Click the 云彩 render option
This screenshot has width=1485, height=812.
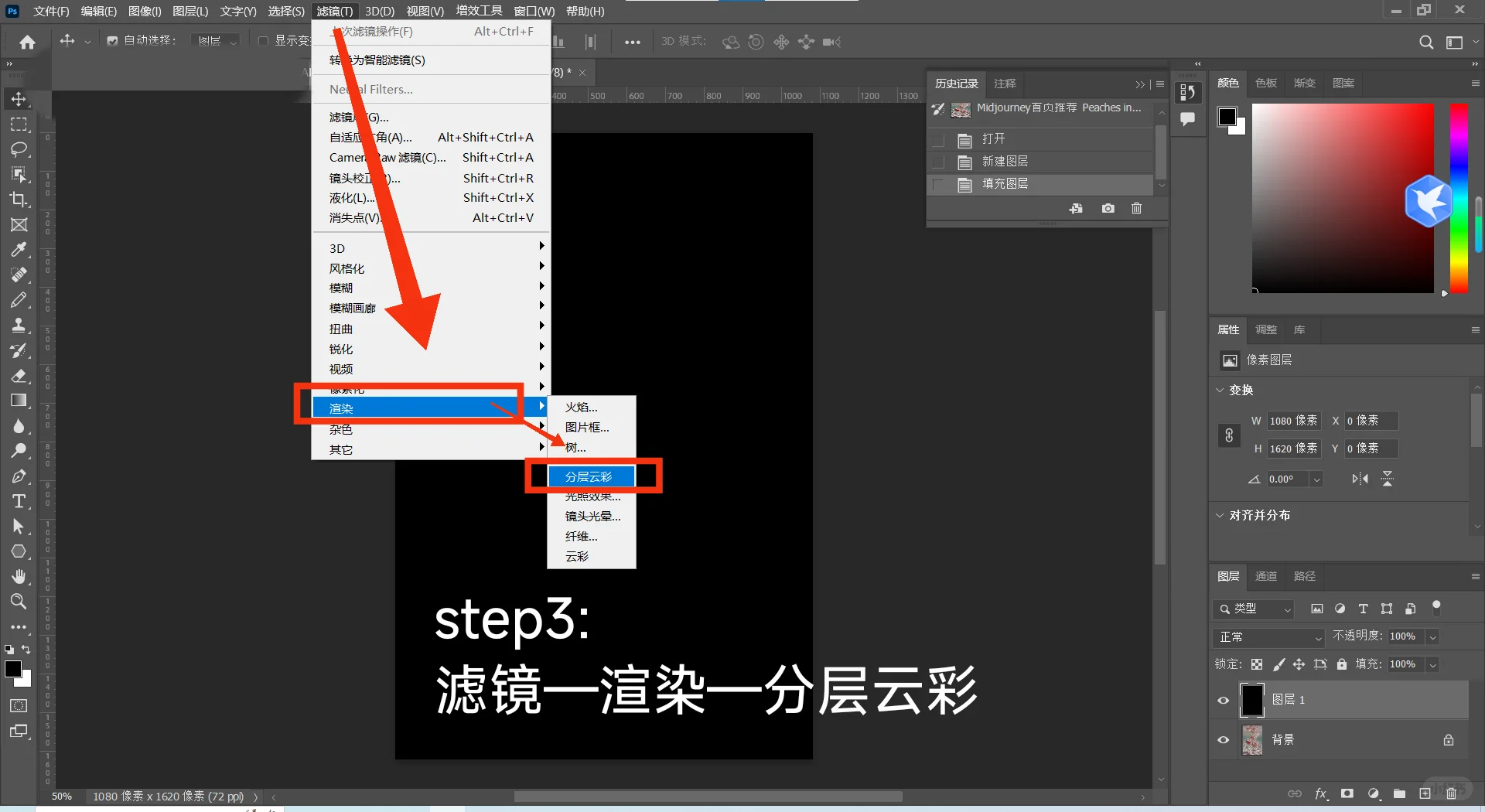(x=592, y=557)
